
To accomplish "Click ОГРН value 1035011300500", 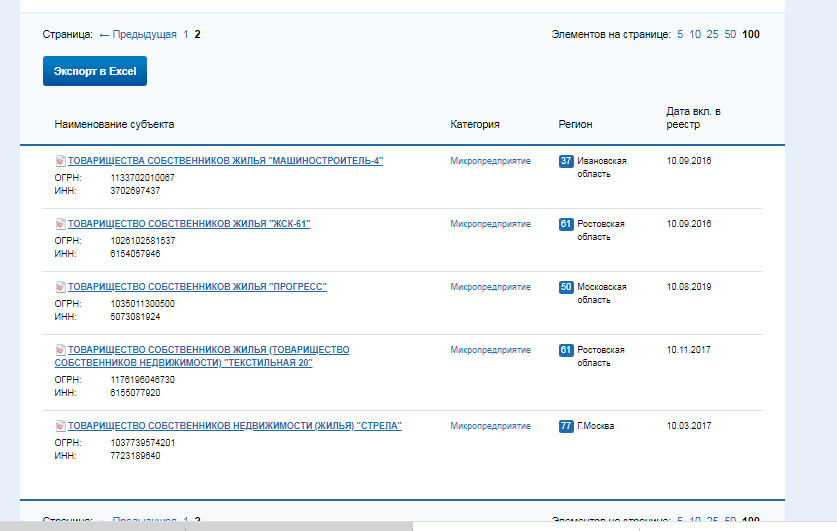I will [143, 304].
